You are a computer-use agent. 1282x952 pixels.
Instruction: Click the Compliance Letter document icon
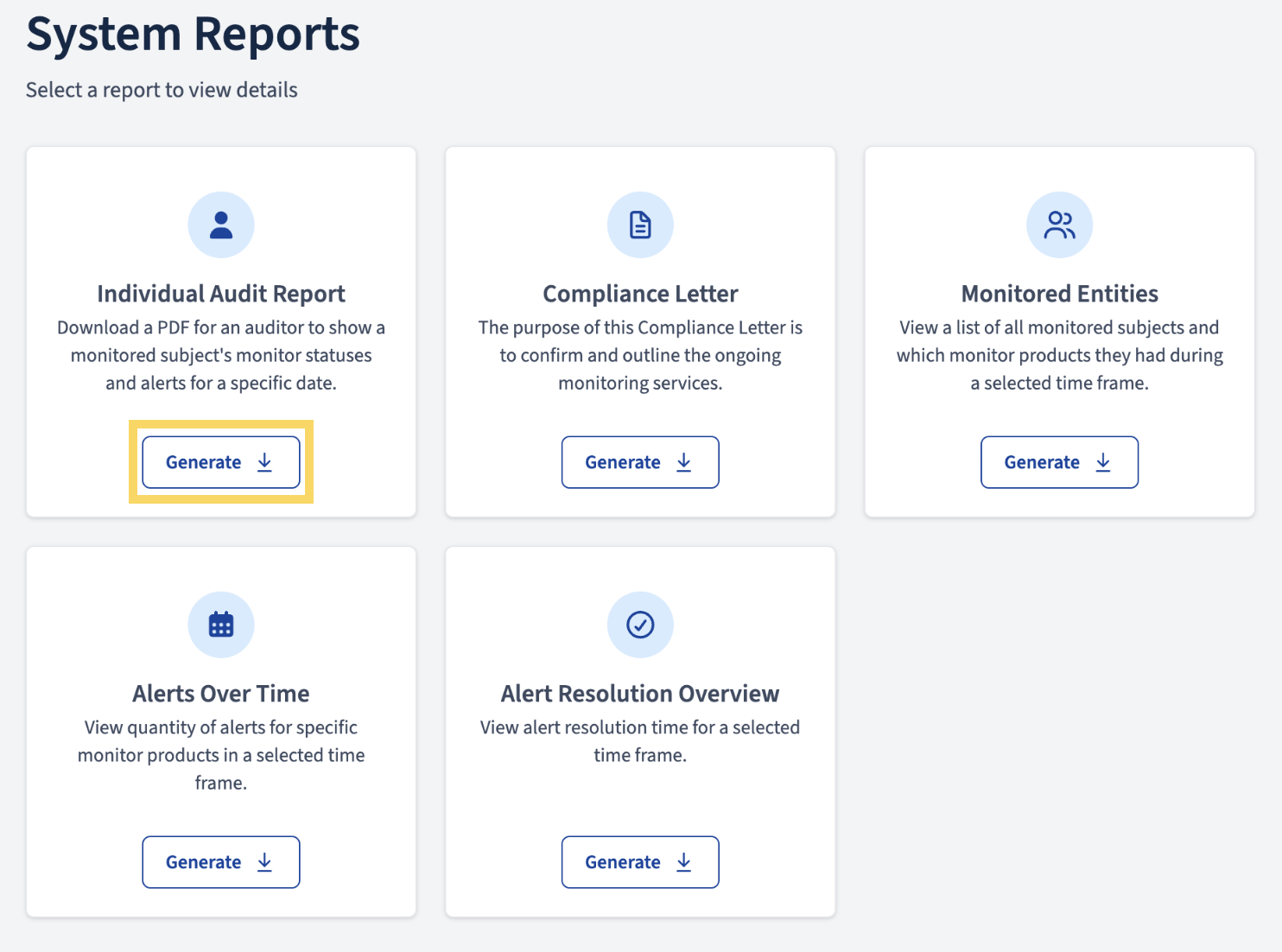tap(640, 225)
